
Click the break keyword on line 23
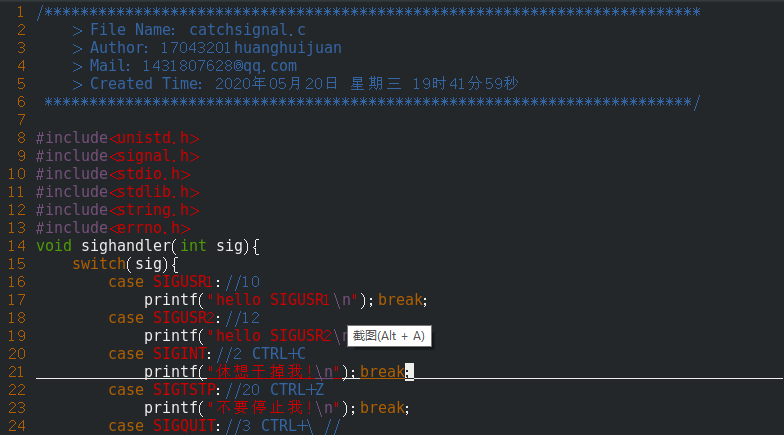point(382,408)
